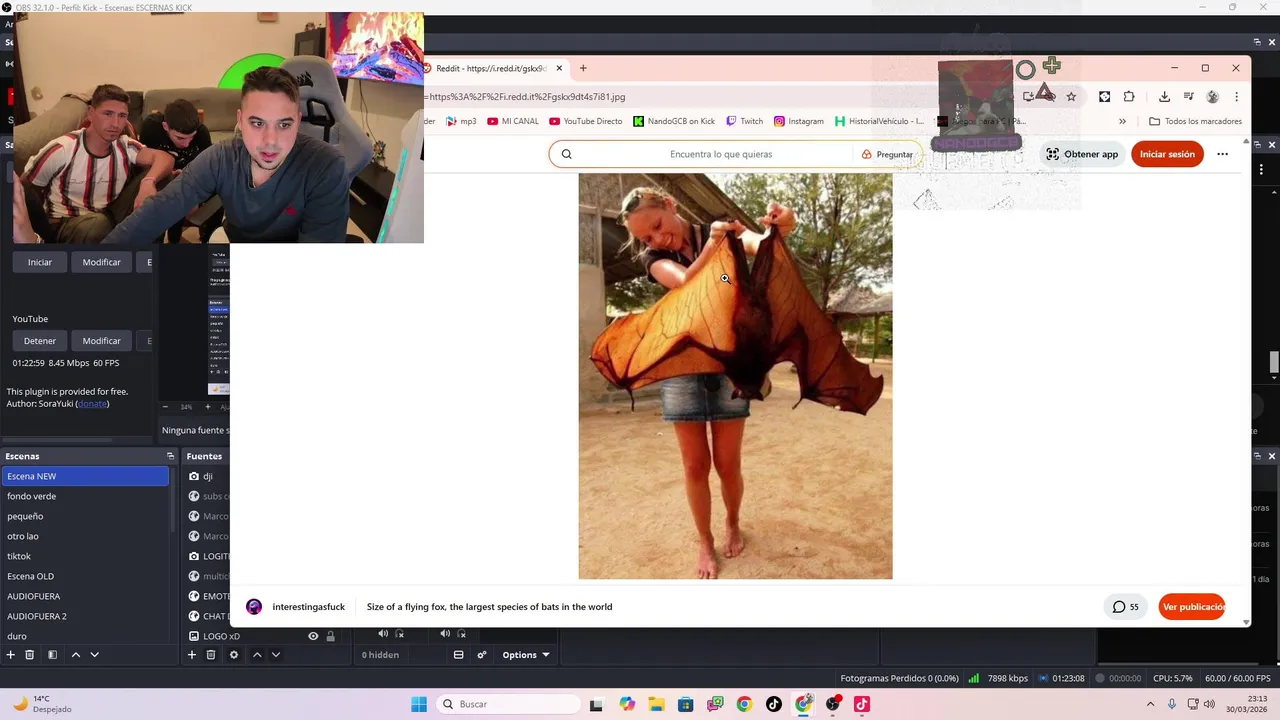Open audio mixer advanced gears icon

point(482,655)
